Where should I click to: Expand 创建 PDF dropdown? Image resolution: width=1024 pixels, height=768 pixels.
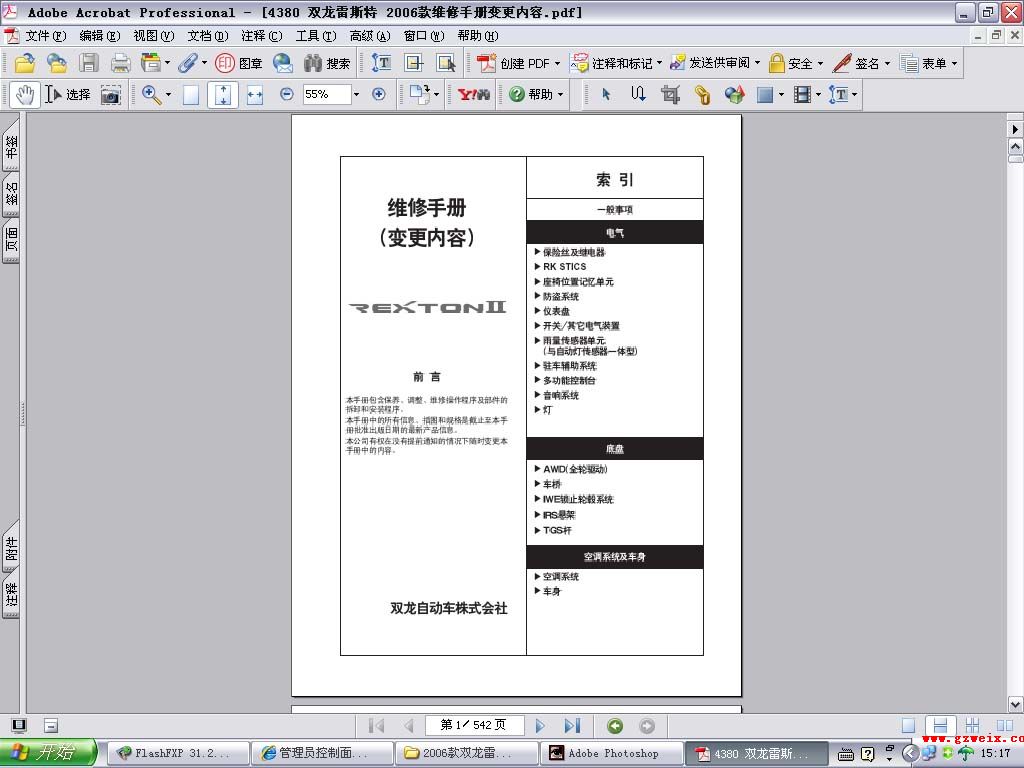[557, 63]
